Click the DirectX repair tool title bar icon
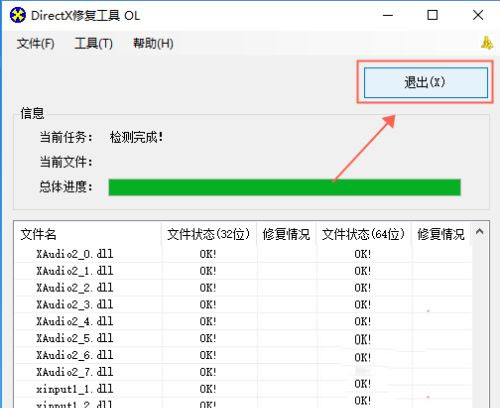This screenshot has width=500, height=408. click(17, 15)
